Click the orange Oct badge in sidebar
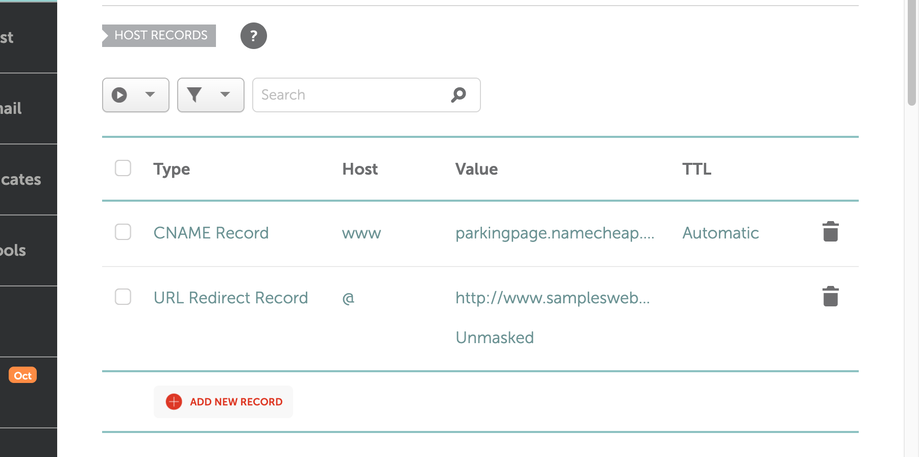919x457 pixels. [x=23, y=375]
